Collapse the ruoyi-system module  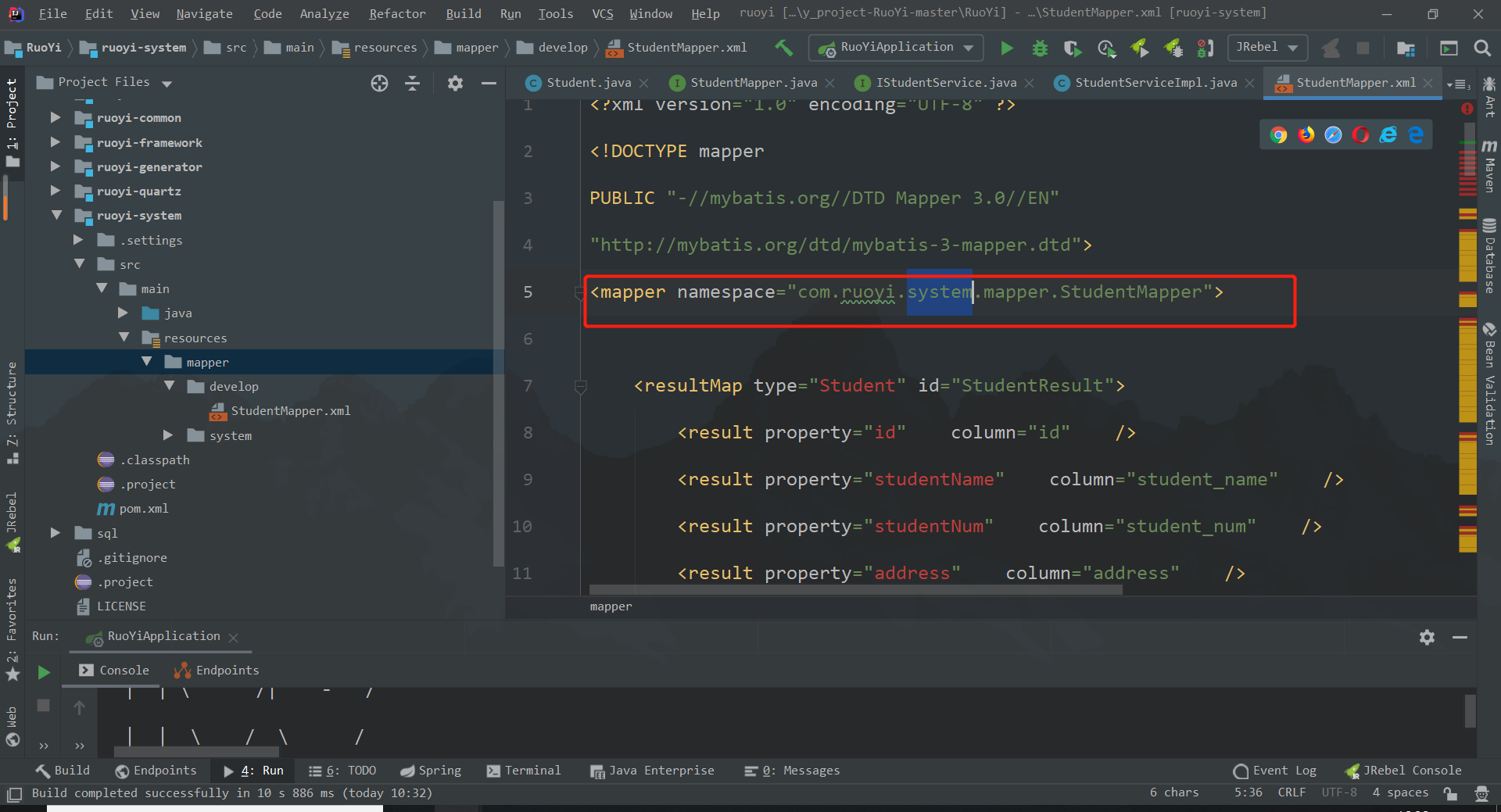coord(56,215)
